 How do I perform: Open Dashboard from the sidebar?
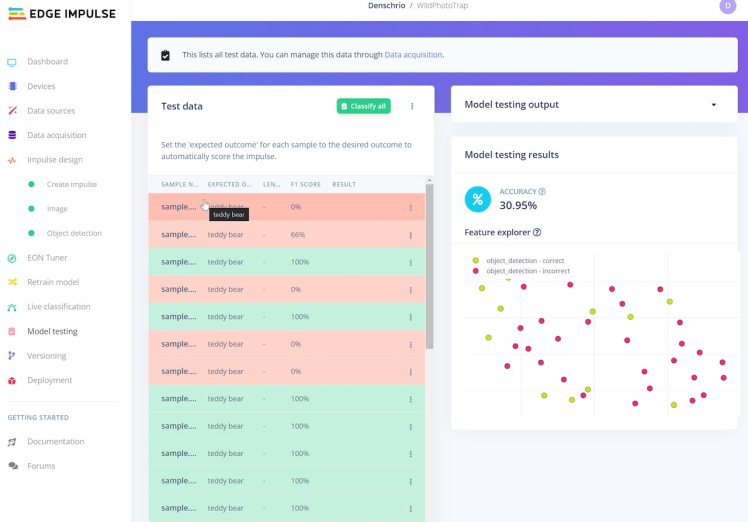47,62
